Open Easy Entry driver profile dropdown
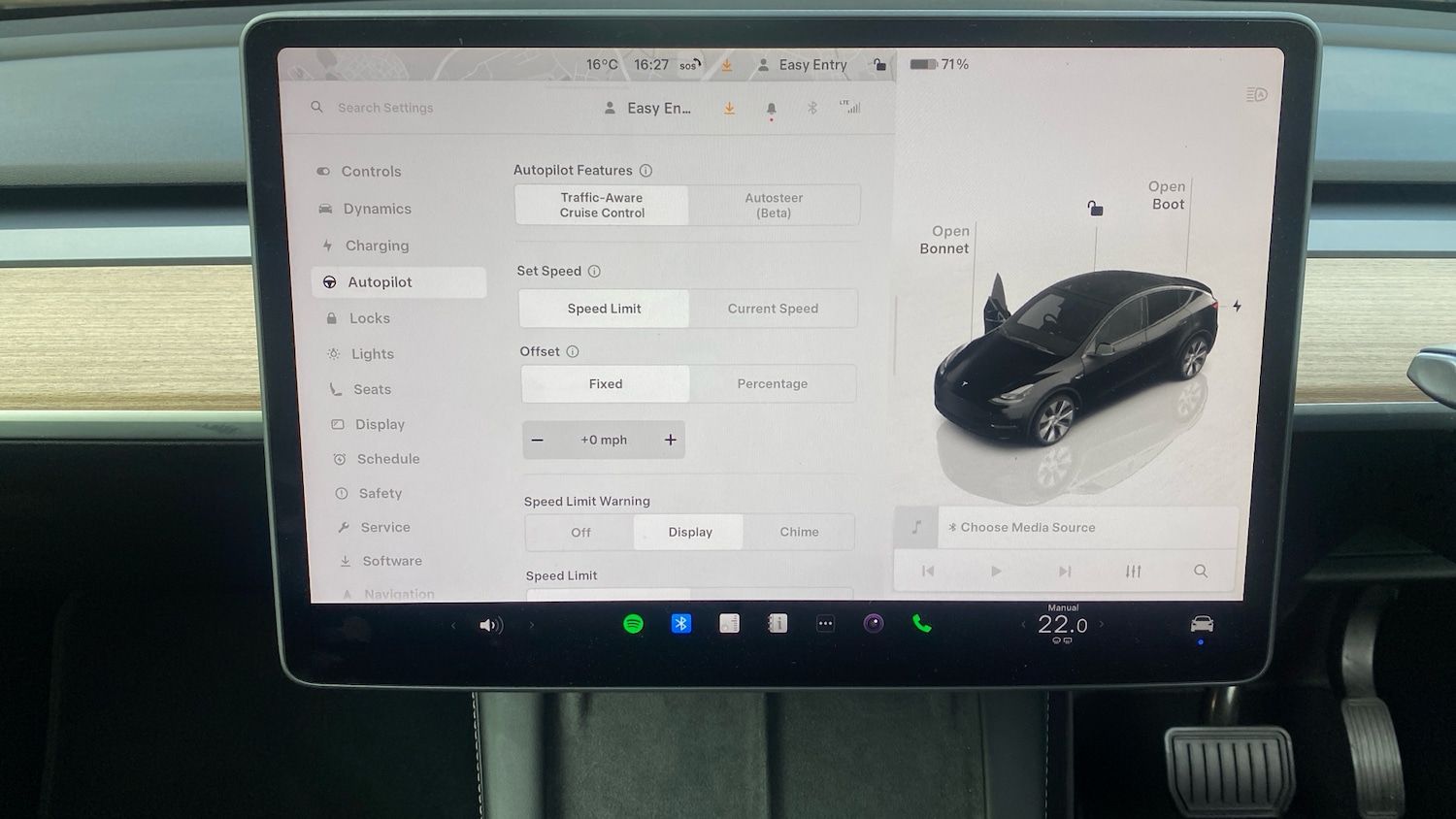 [x=648, y=109]
